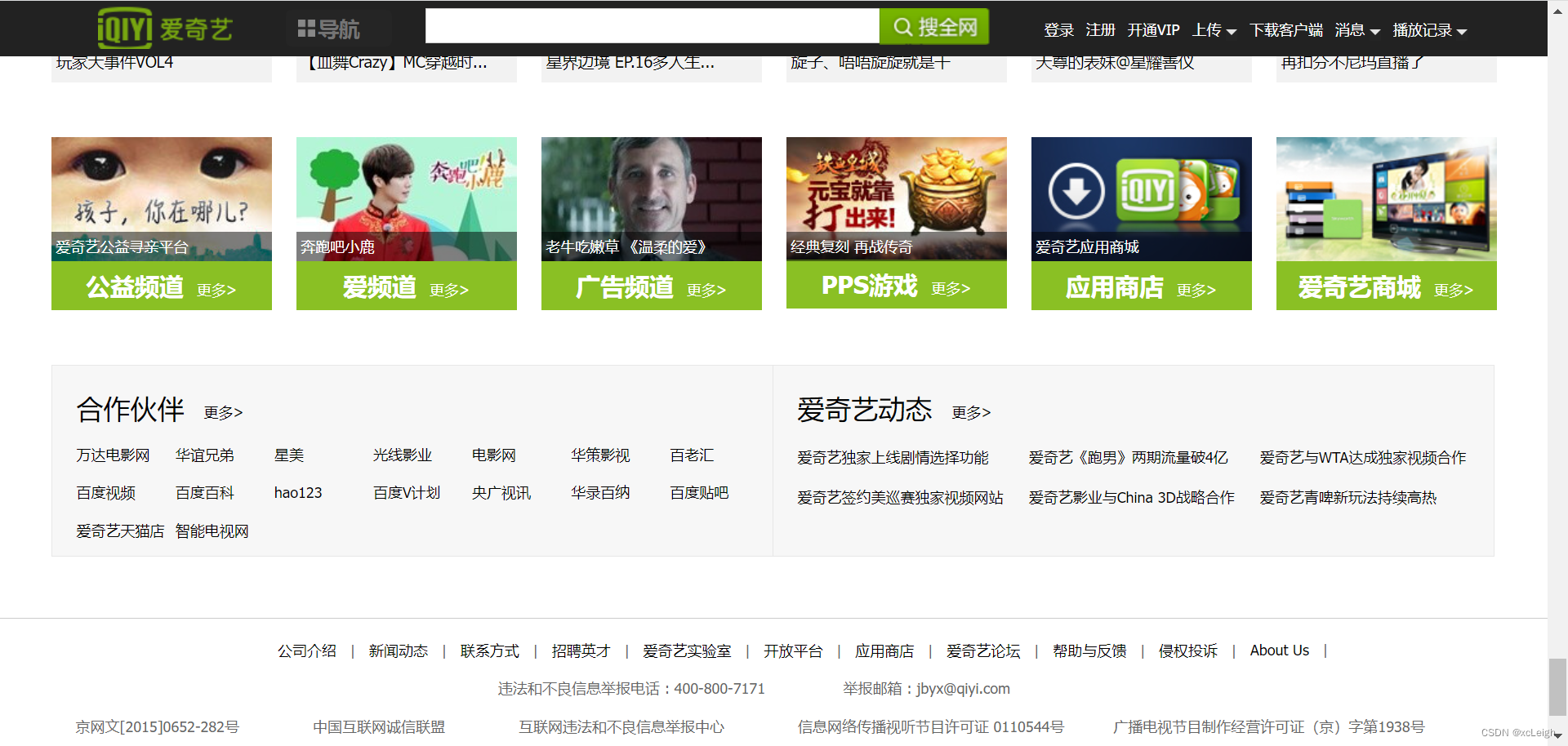
Task: Click scrollbar down arrow
Action: click(x=1558, y=736)
